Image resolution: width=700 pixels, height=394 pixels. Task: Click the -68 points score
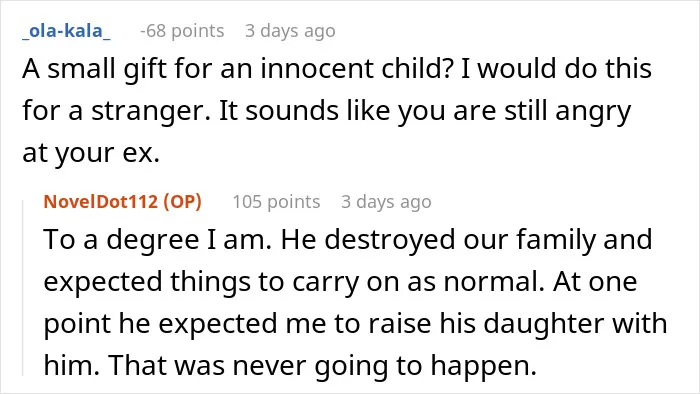tap(182, 31)
